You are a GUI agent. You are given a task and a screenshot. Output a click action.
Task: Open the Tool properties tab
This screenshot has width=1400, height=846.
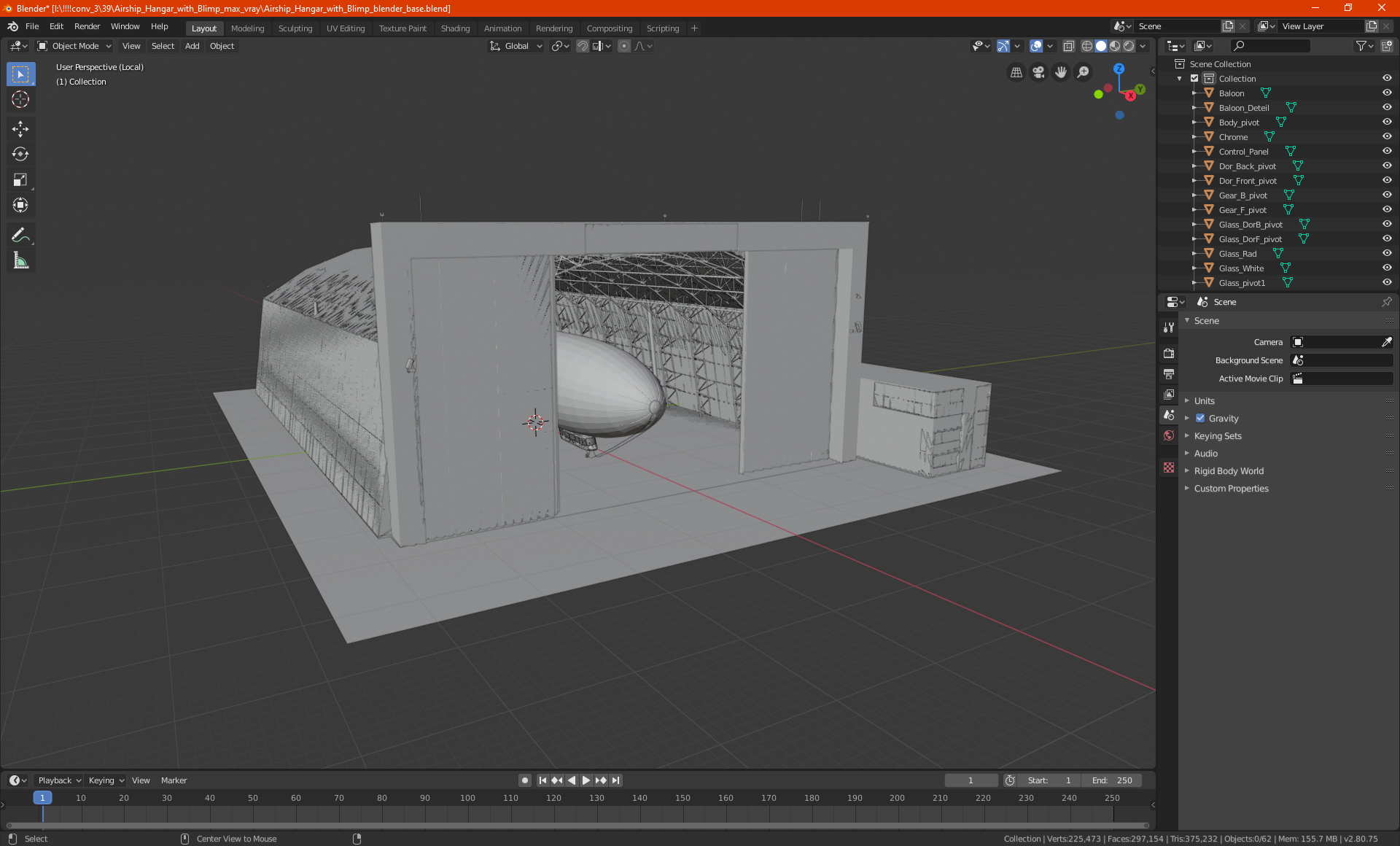(x=1169, y=327)
